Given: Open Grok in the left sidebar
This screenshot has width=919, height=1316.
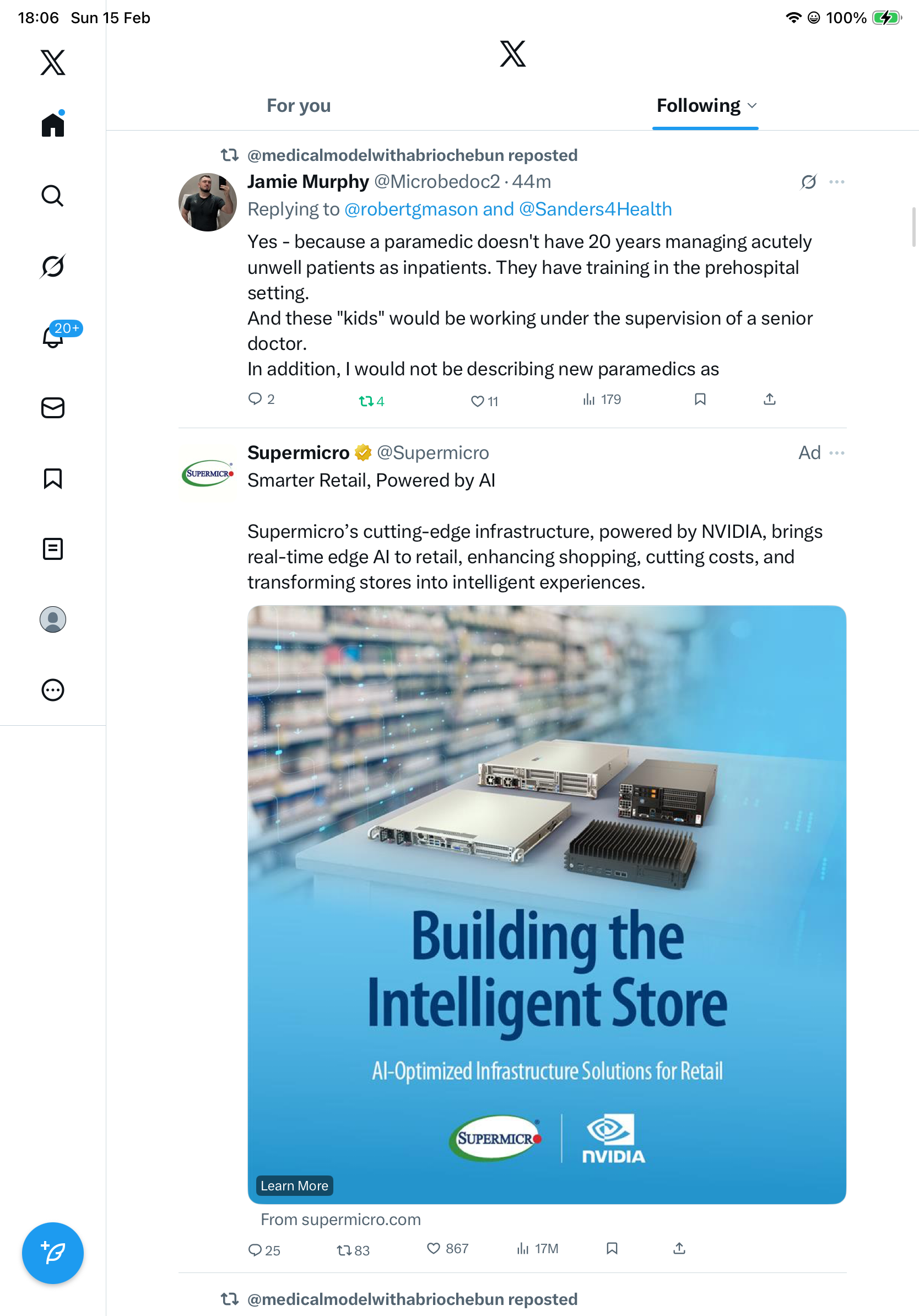Looking at the screenshot, I should (x=52, y=266).
